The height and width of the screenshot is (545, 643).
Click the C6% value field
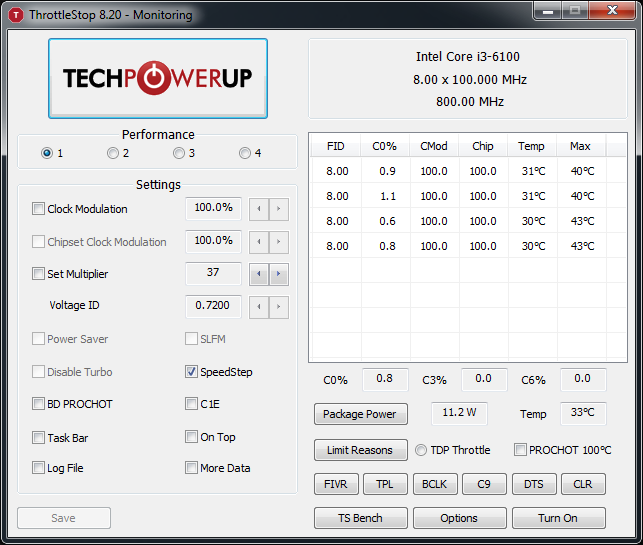pos(583,379)
